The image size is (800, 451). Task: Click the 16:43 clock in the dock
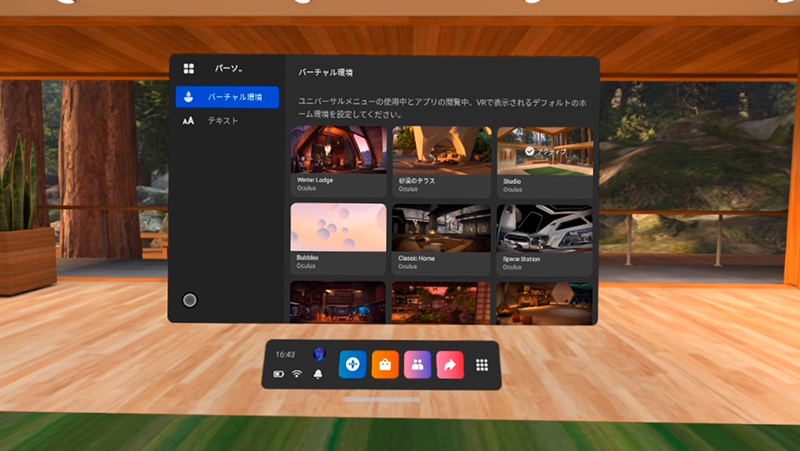point(285,354)
